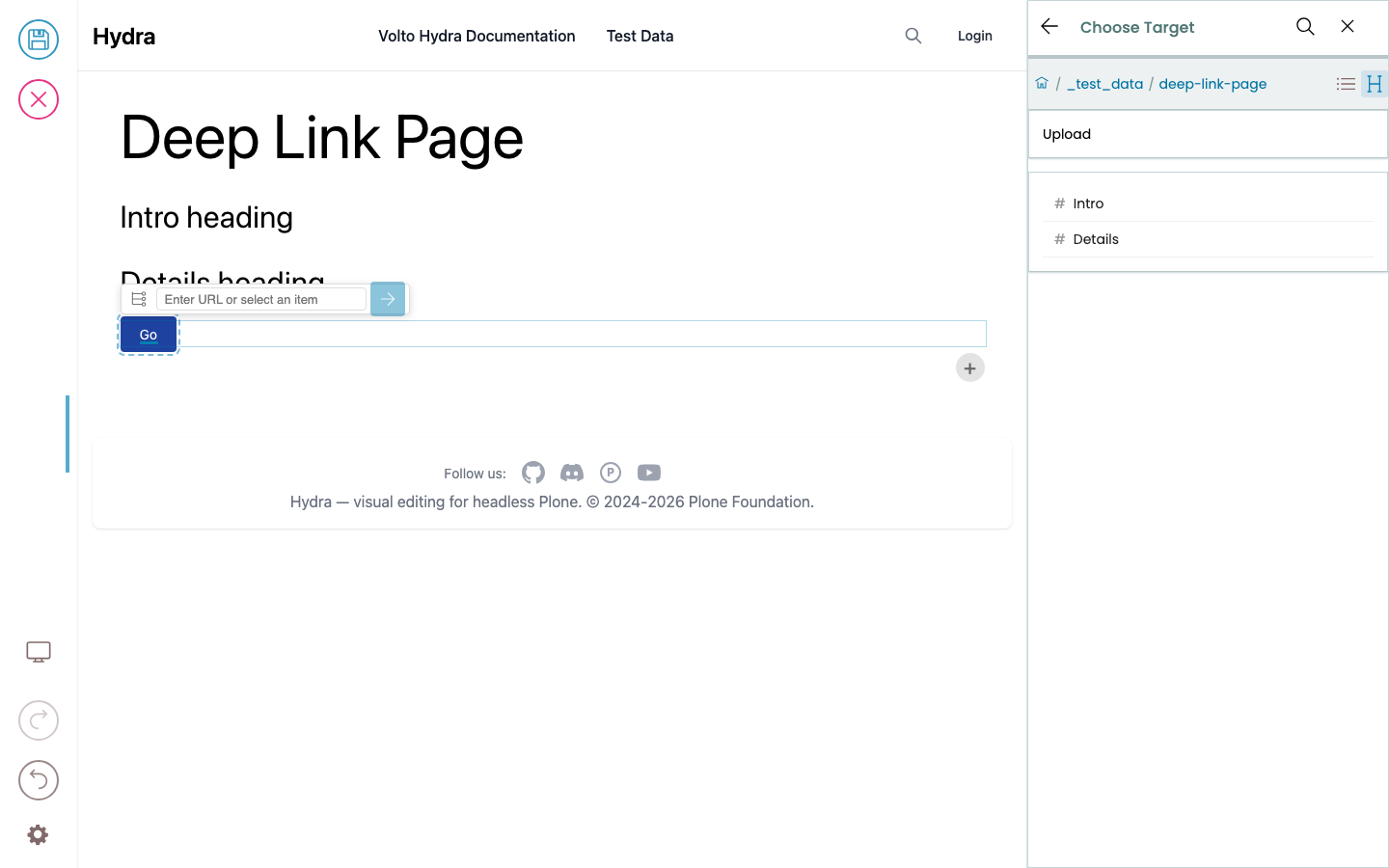Open the YouTube icon in the footer
Image resolution: width=1389 pixels, height=868 pixels.
click(x=649, y=473)
